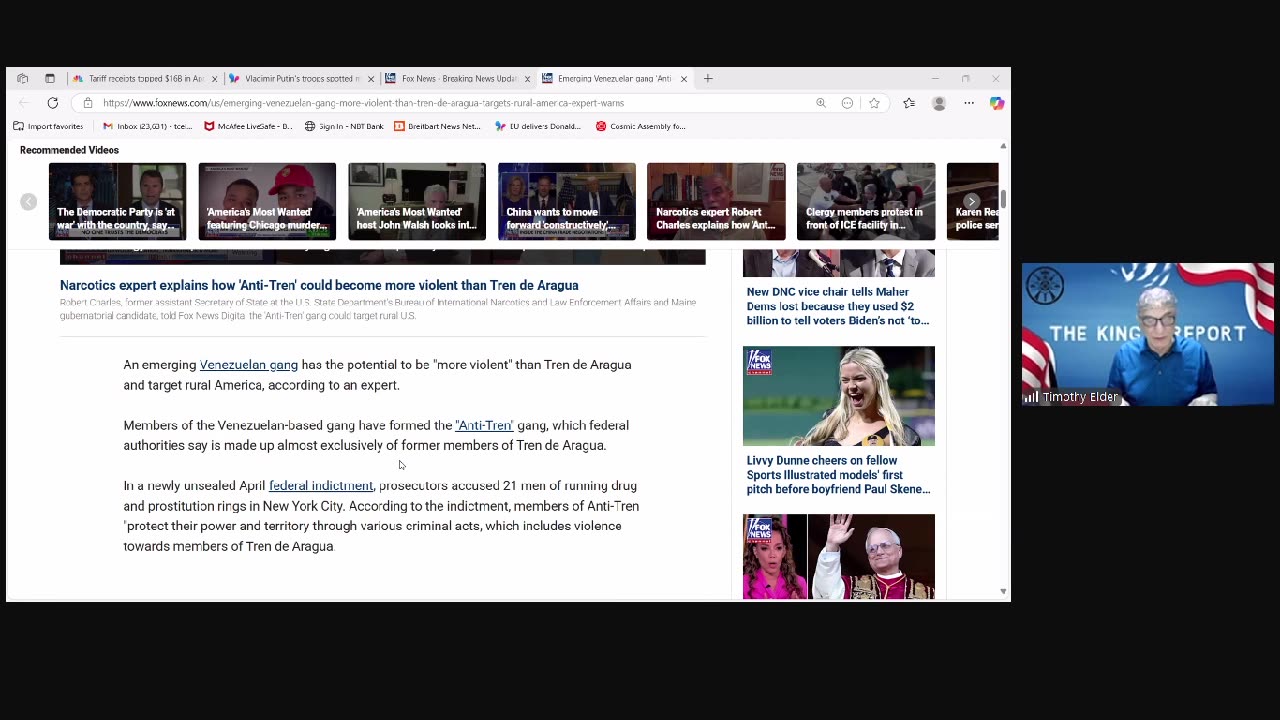Click scrollbar up arrow at page top
The height and width of the screenshot is (720, 1280).
[1003, 146]
